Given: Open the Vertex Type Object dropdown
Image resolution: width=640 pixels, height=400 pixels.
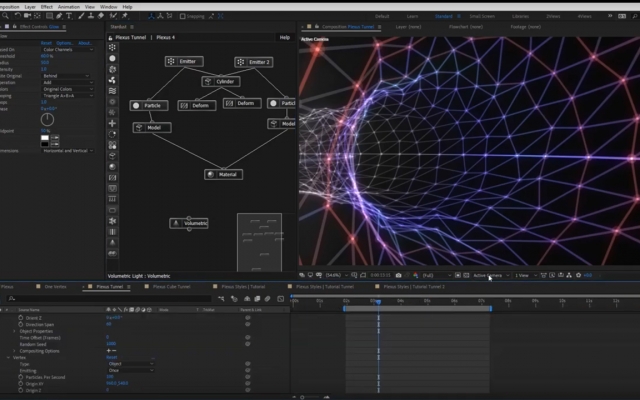Looking at the screenshot, I should click(x=131, y=364).
